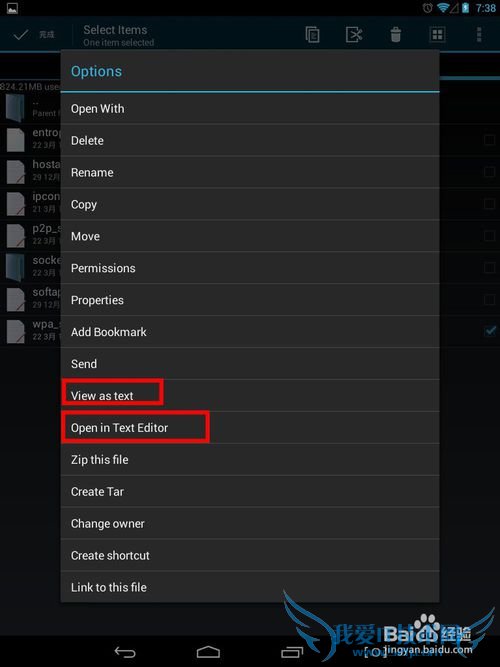Viewport: 500px width, 667px height.
Task: Choose Zip this file option
Action: tap(250, 459)
